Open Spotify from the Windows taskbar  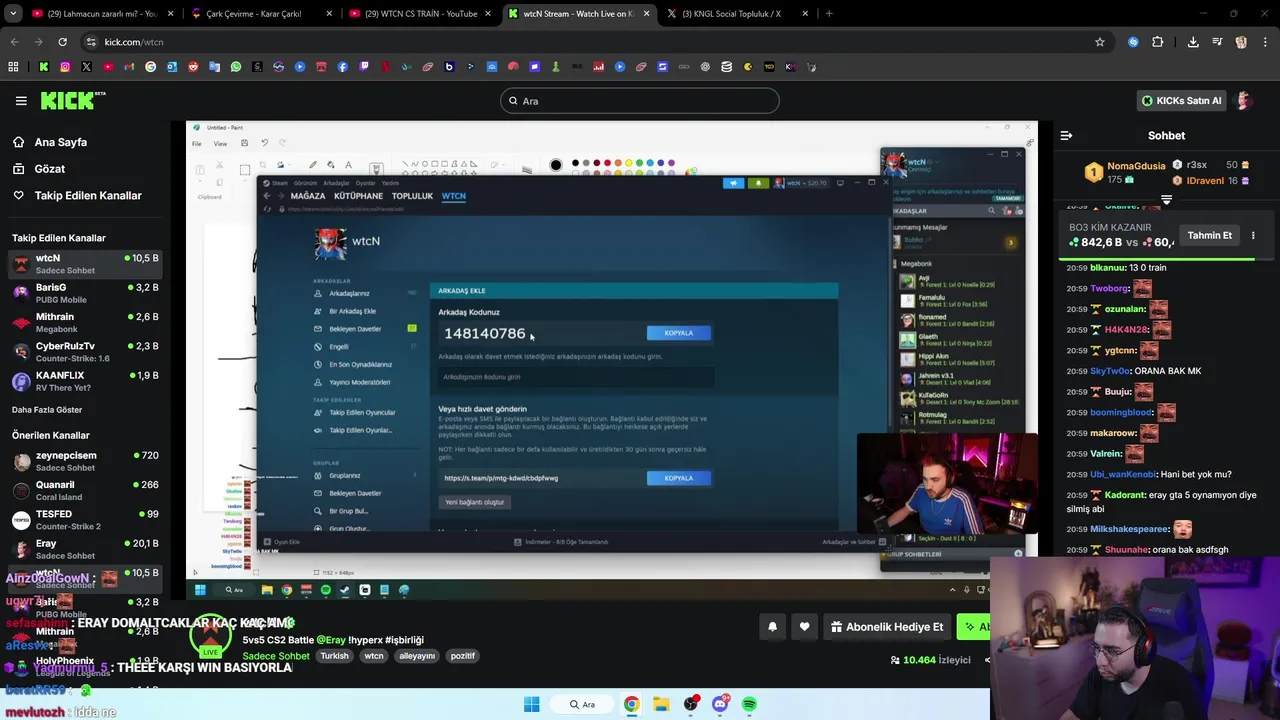(x=750, y=704)
